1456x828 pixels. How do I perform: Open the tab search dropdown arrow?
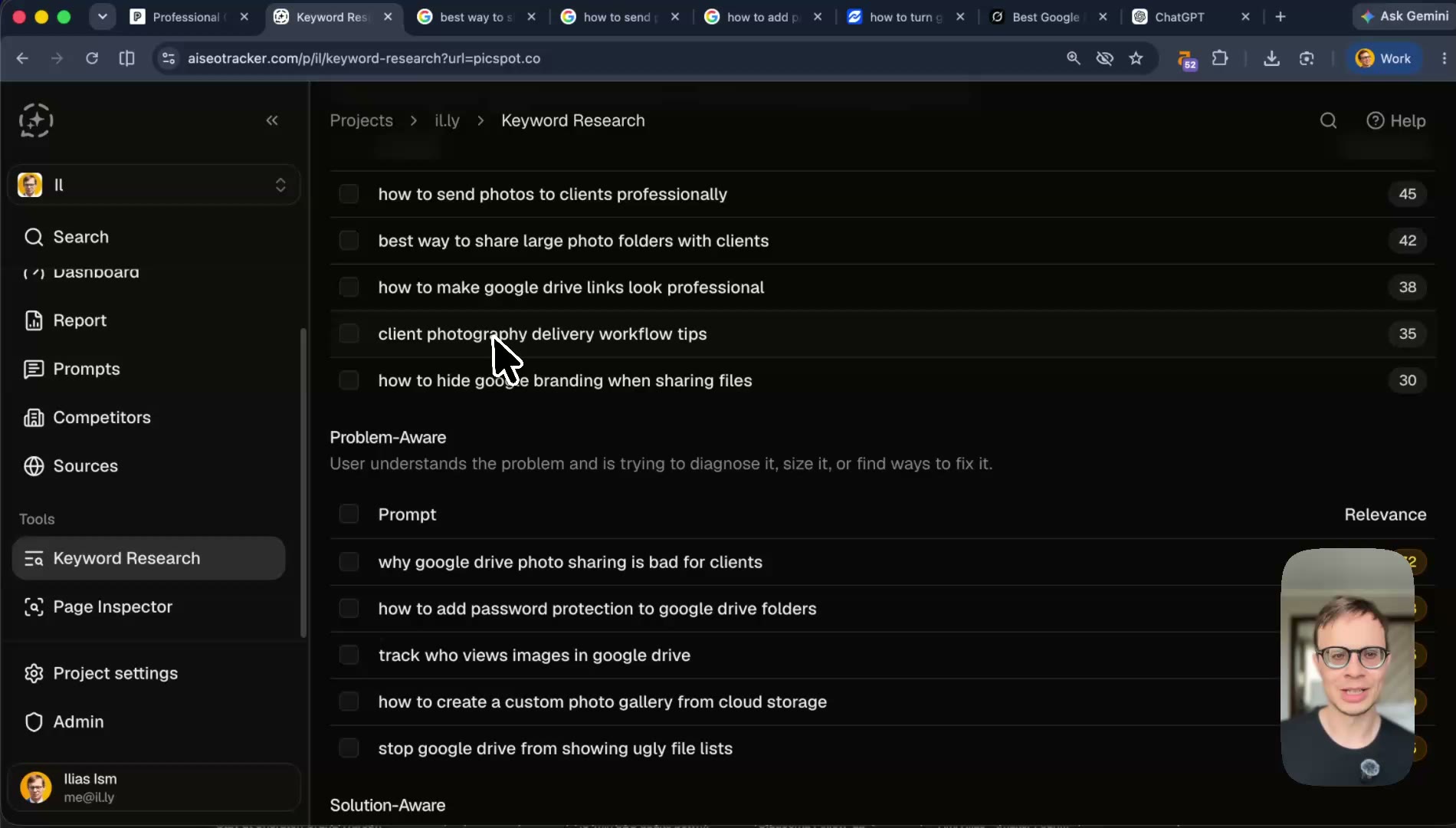point(102,17)
